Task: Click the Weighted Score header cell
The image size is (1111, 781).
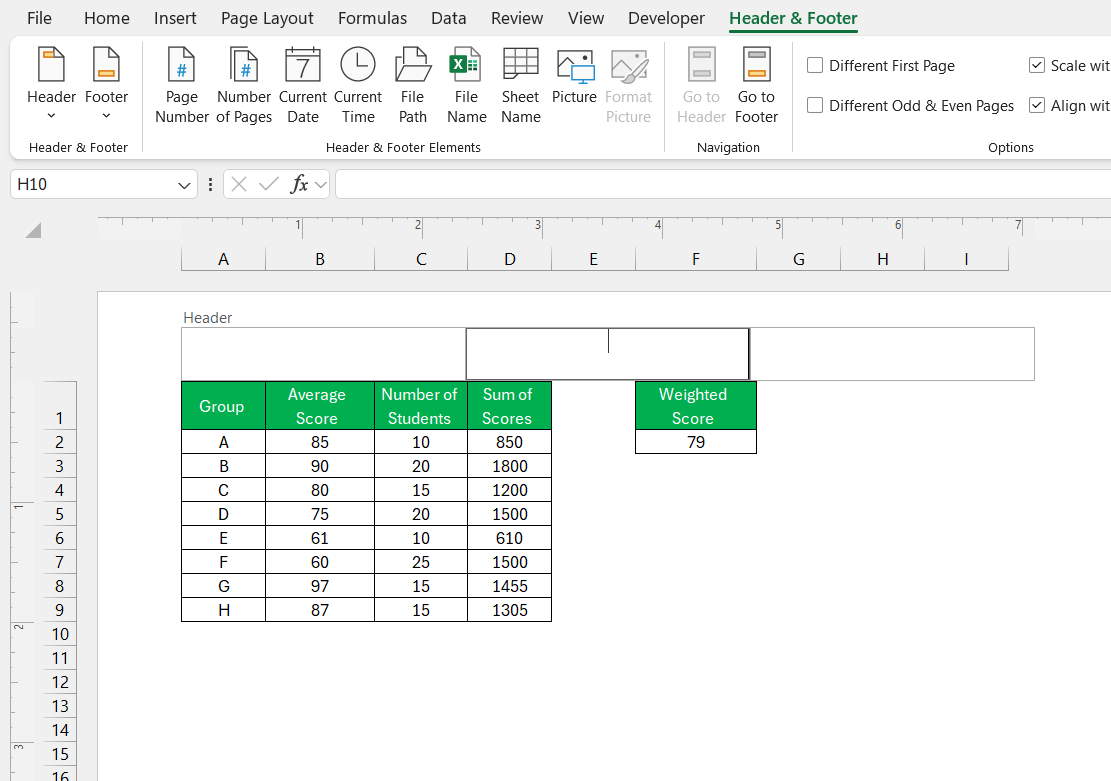Action: tap(696, 406)
